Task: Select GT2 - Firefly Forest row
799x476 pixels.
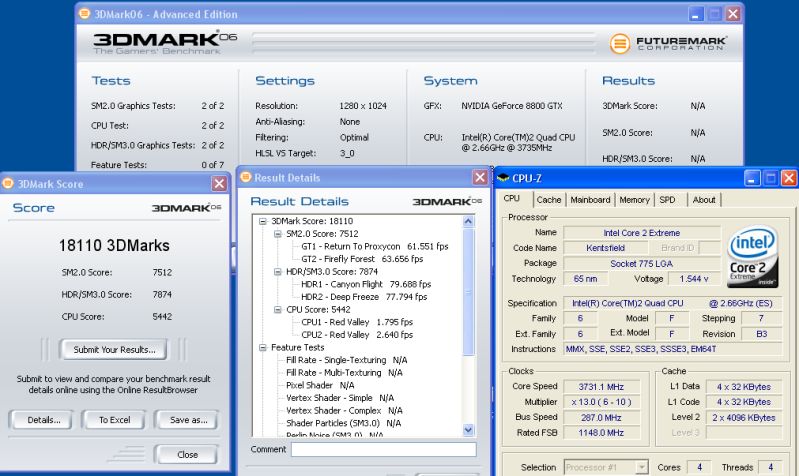Action: [362, 259]
